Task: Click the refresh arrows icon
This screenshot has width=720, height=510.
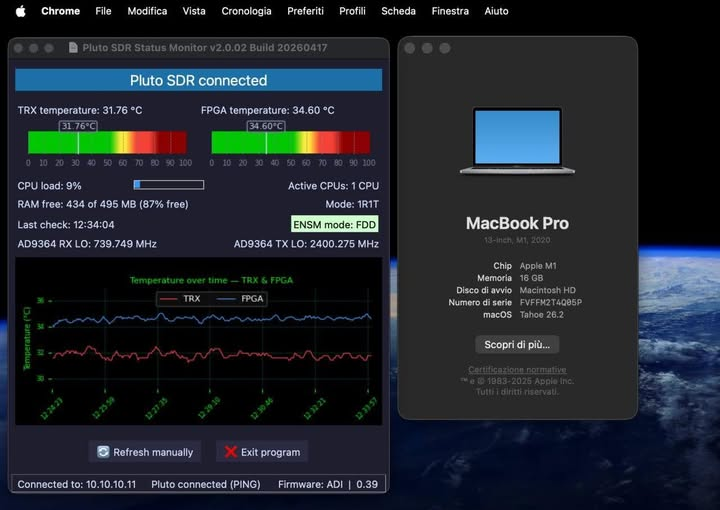Action: [103, 452]
